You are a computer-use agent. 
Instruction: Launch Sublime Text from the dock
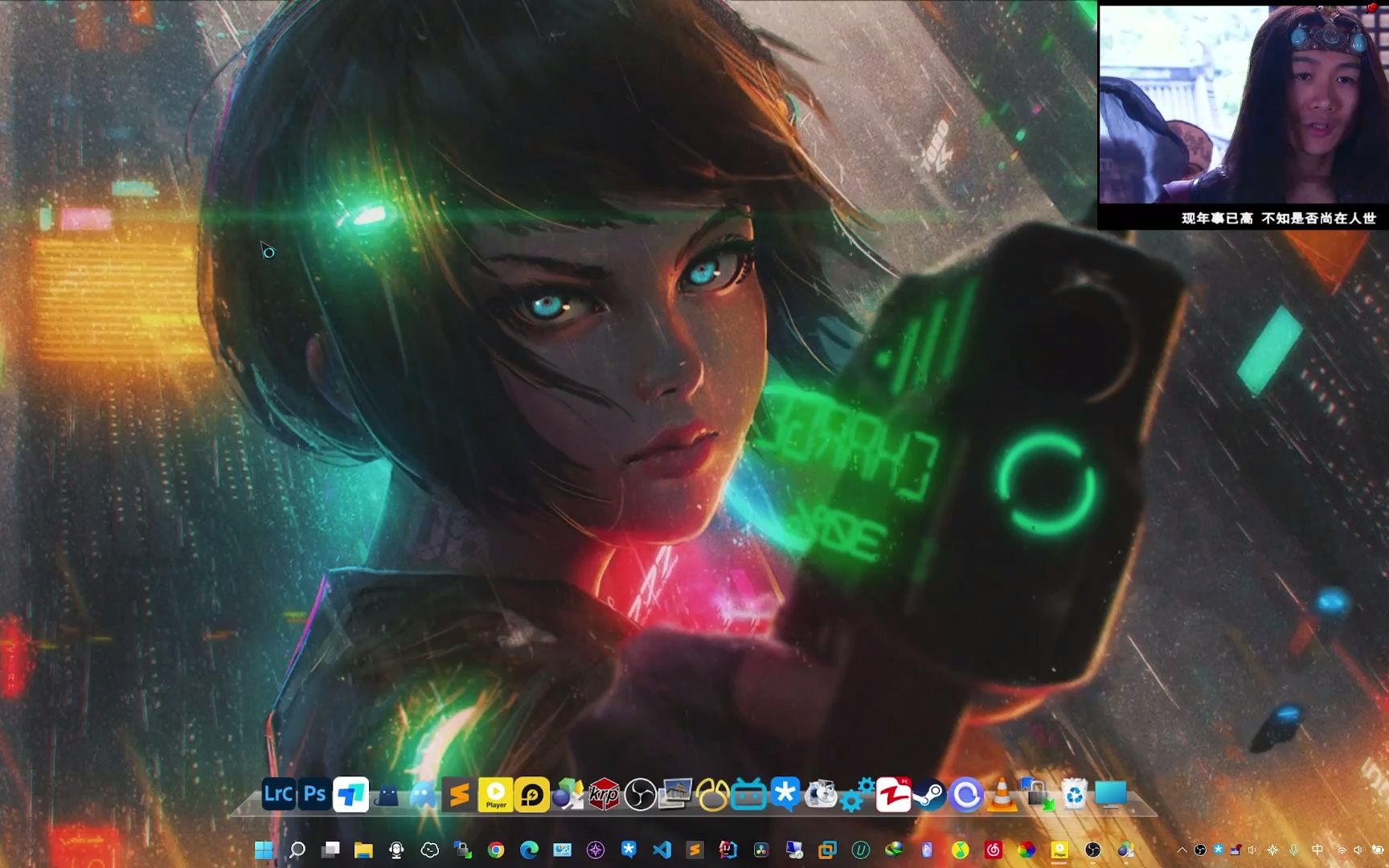point(459,795)
